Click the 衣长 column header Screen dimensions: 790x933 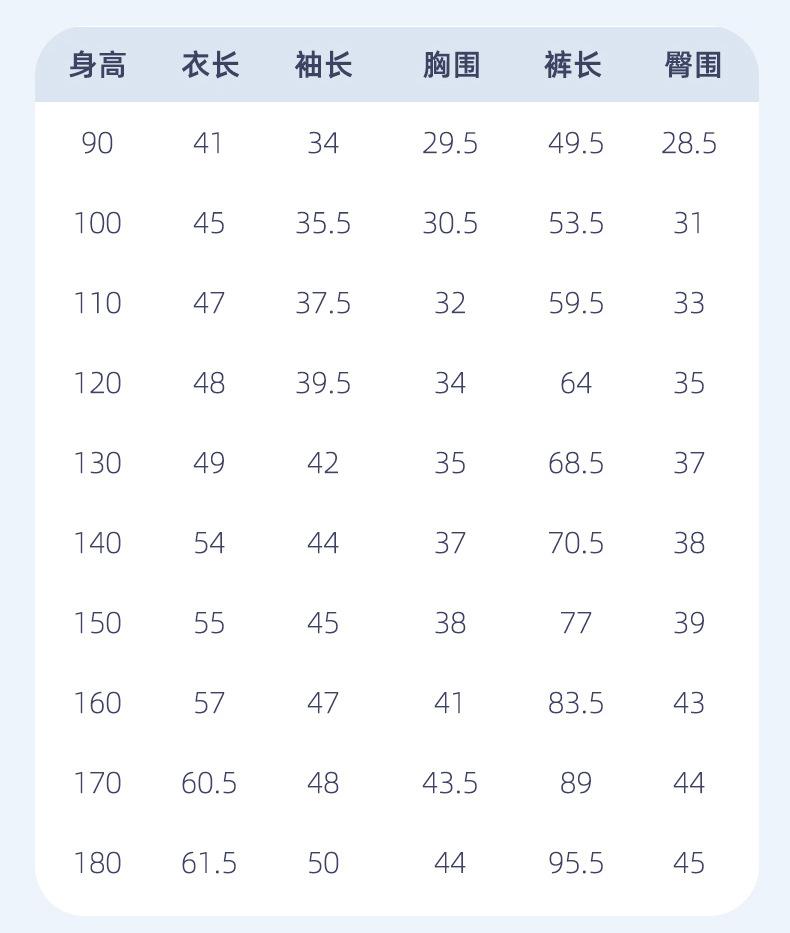tap(211, 65)
